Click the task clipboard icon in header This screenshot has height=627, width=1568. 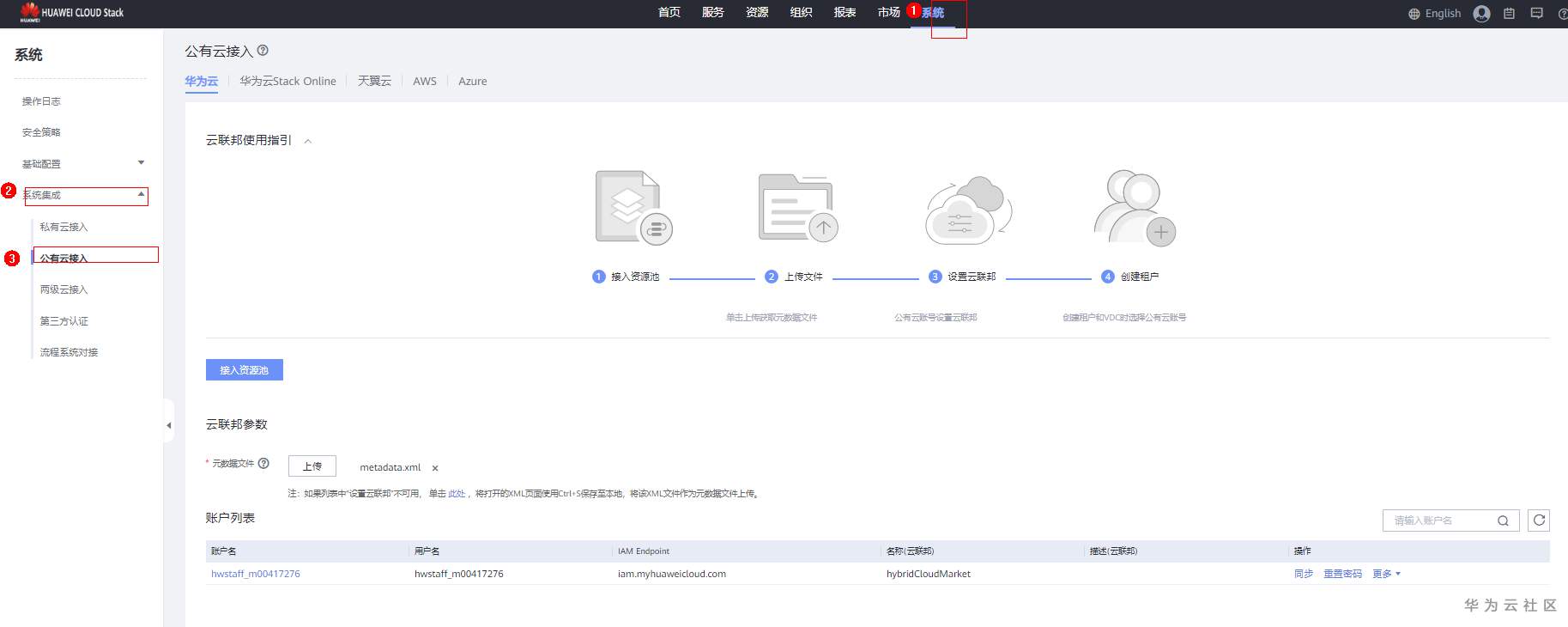tap(1509, 14)
